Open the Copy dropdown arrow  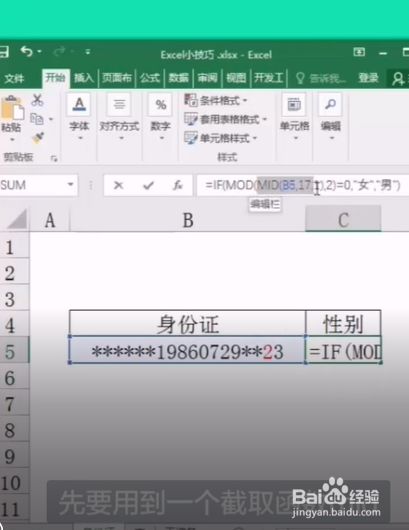click(51, 119)
